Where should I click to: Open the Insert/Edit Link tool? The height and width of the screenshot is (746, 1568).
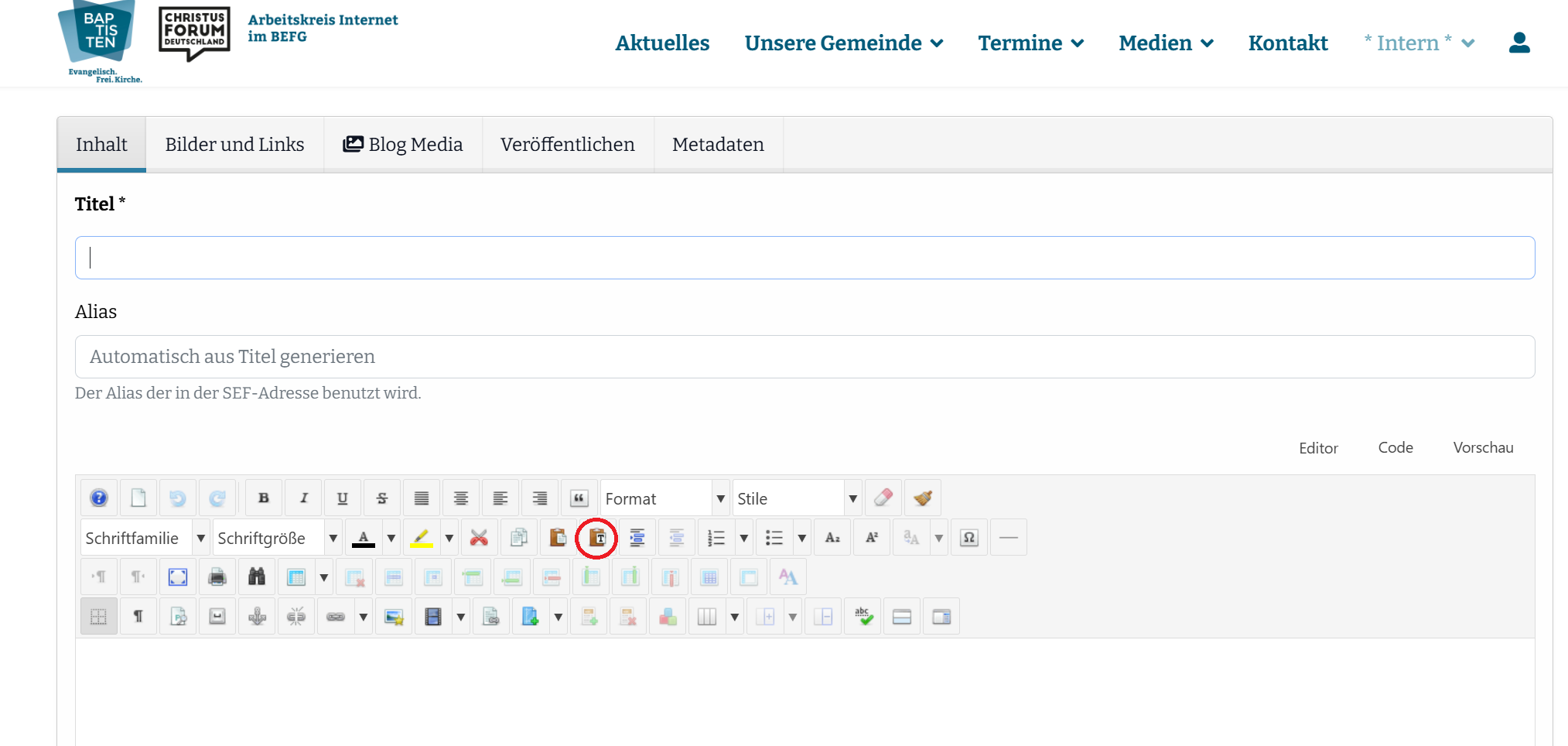336,616
